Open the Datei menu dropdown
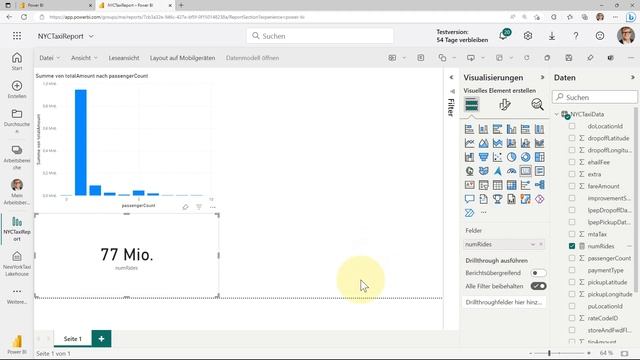The height and width of the screenshot is (360, 640). pyautogui.click(x=49, y=58)
